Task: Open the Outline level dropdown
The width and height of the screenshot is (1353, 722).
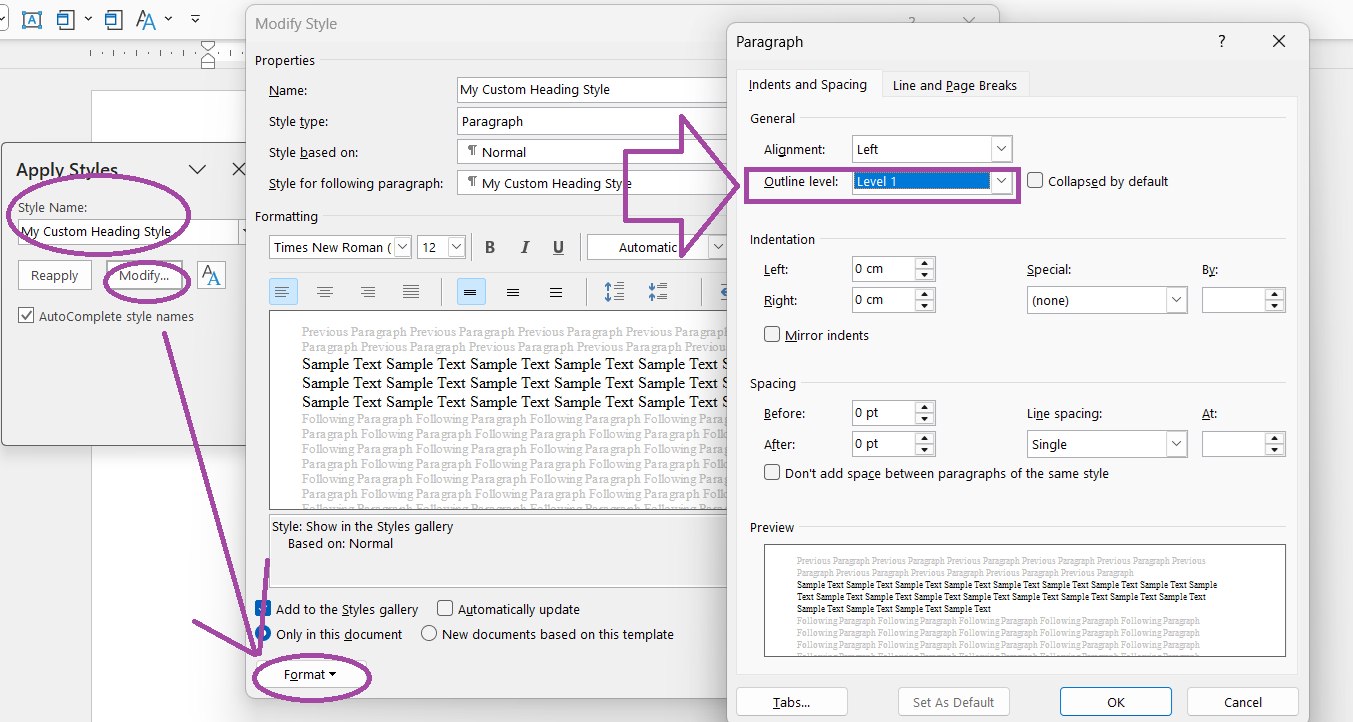Action: tap(1001, 180)
